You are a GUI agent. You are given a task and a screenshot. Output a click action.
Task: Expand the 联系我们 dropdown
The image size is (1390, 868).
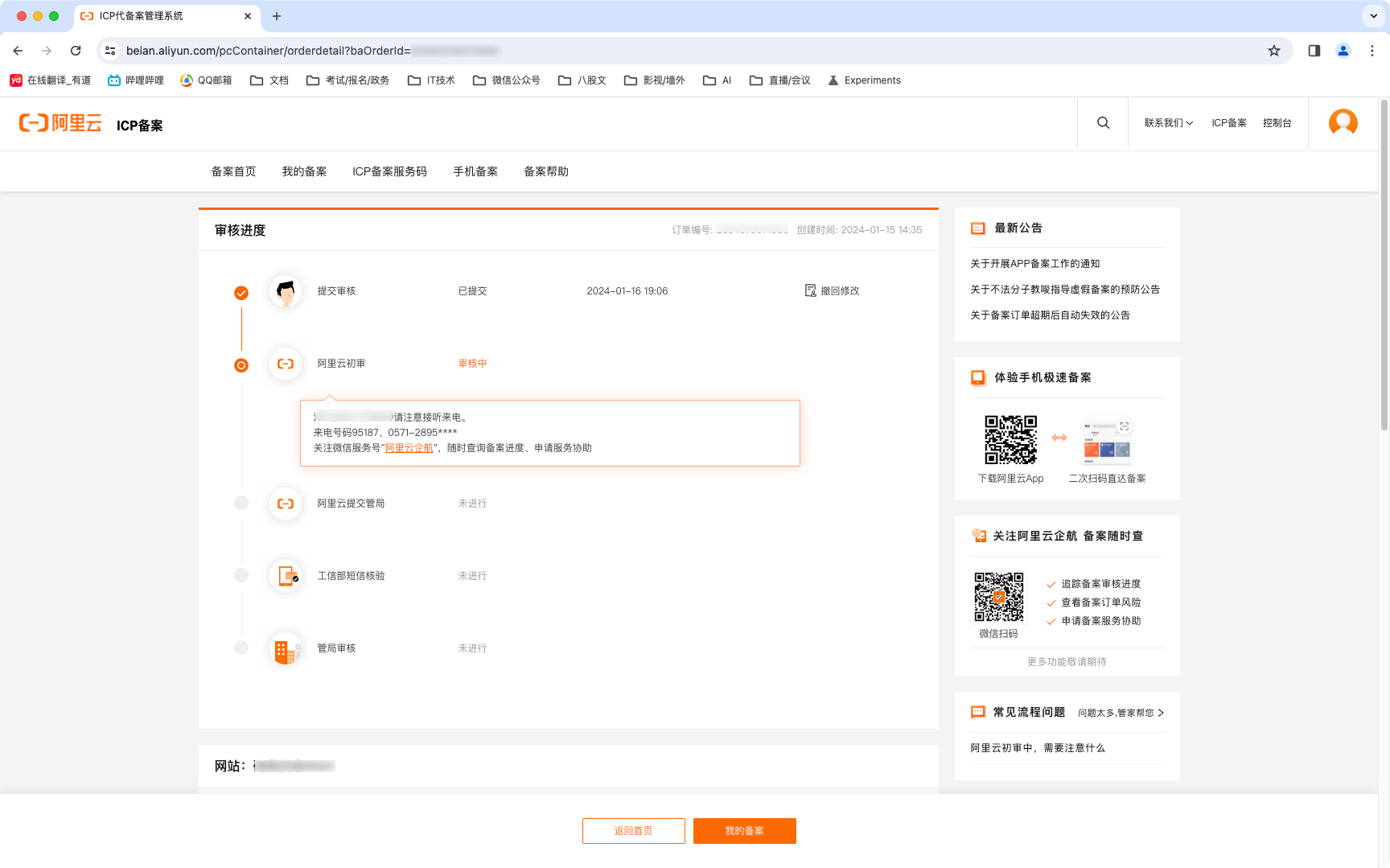1168,123
